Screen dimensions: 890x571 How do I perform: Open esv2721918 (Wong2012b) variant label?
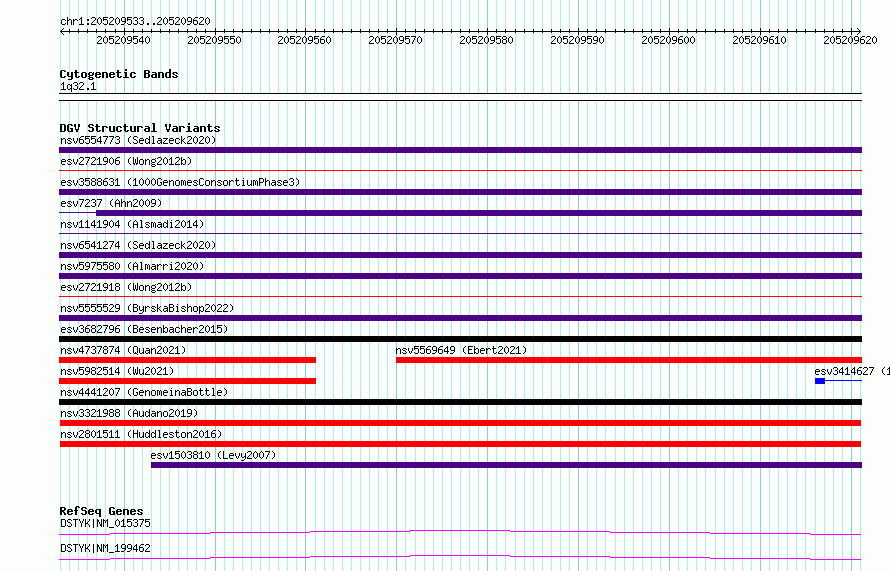(126, 287)
